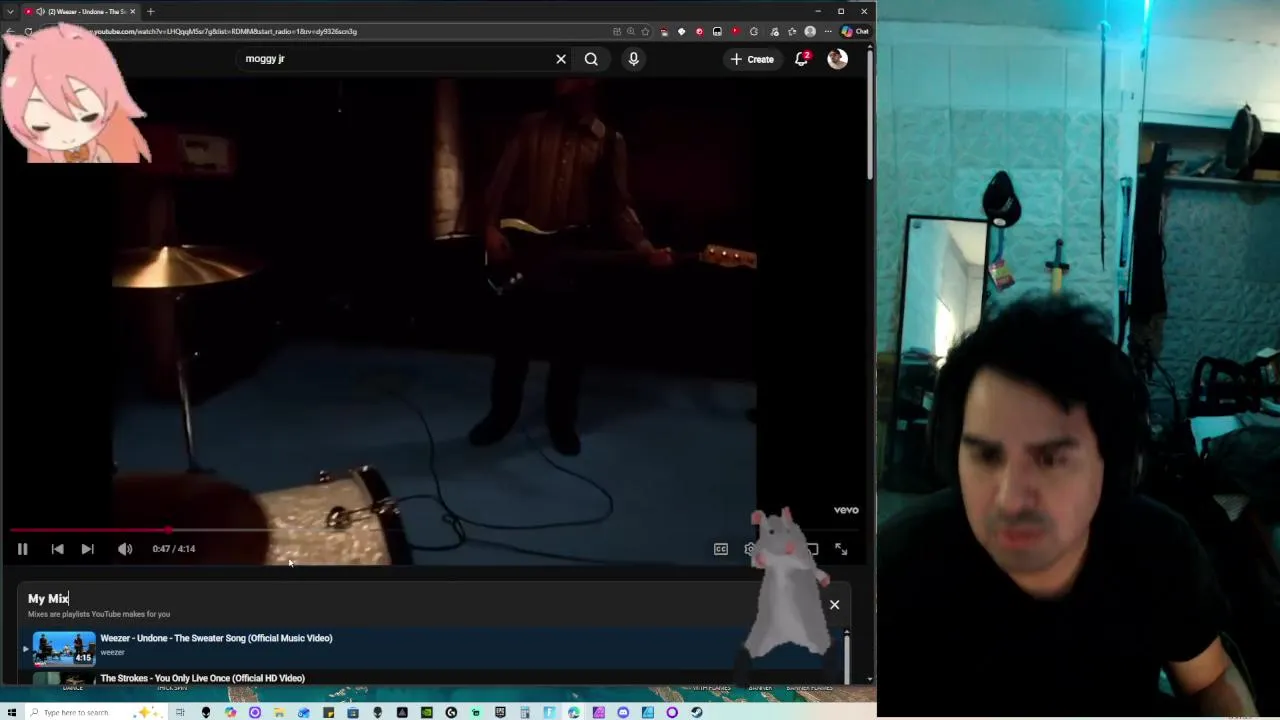Click the 'weezer' channel name
Image resolution: width=1280 pixels, height=720 pixels.
pos(112,652)
